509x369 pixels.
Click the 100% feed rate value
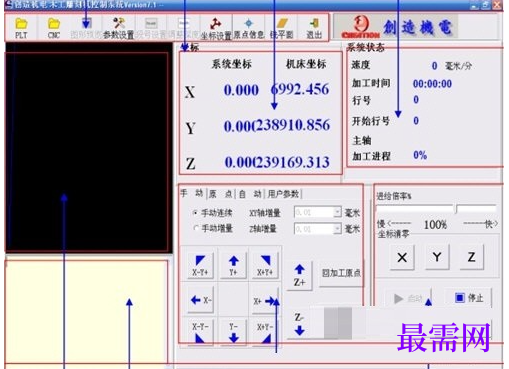tap(435, 225)
